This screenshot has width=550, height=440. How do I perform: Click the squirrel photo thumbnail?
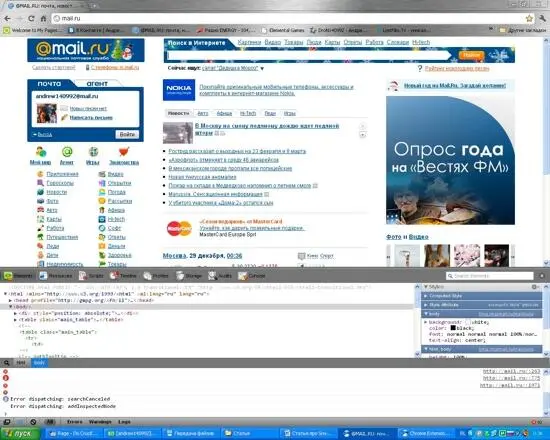pyautogui.click(x=437, y=255)
